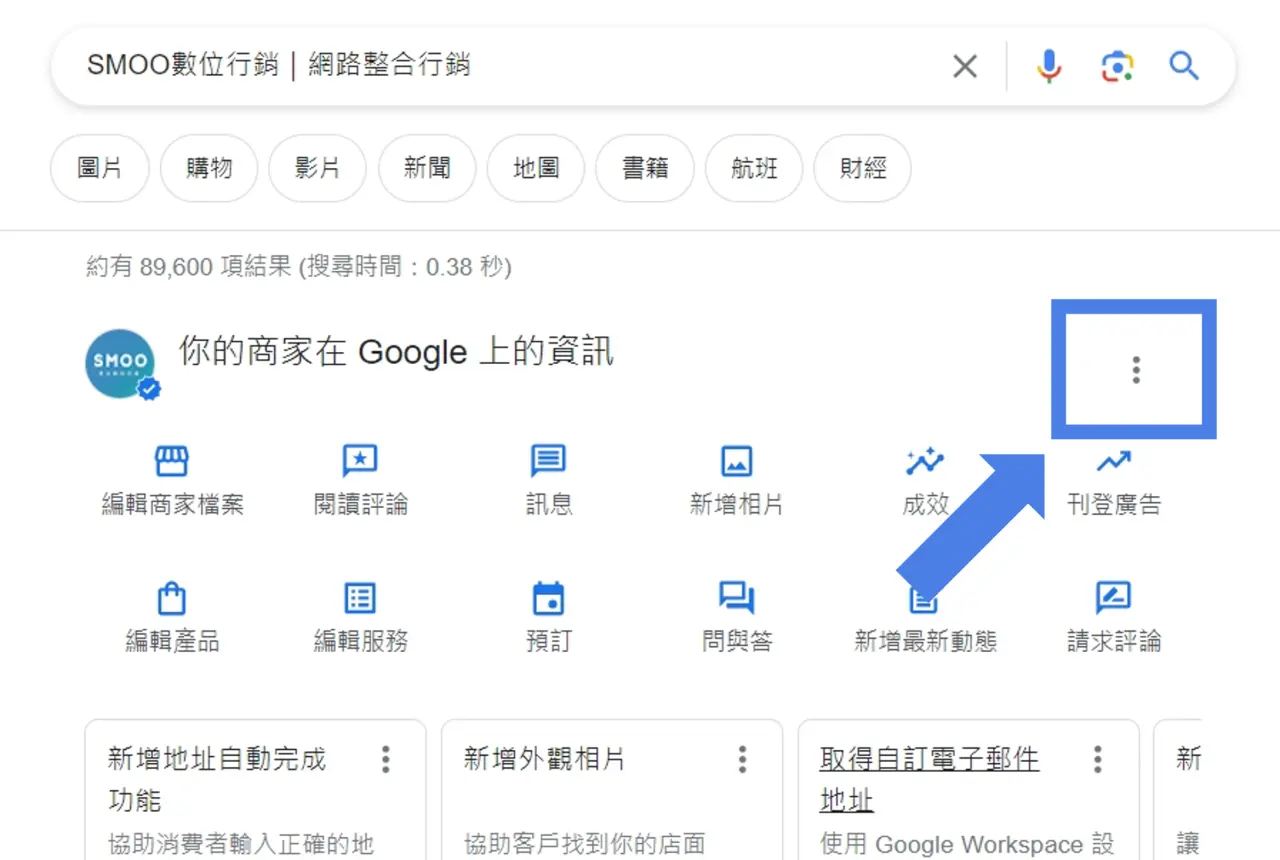Open 編輯服務 list icon
The width and height of the screenshot is (1280, 860).
pos(360,598)
